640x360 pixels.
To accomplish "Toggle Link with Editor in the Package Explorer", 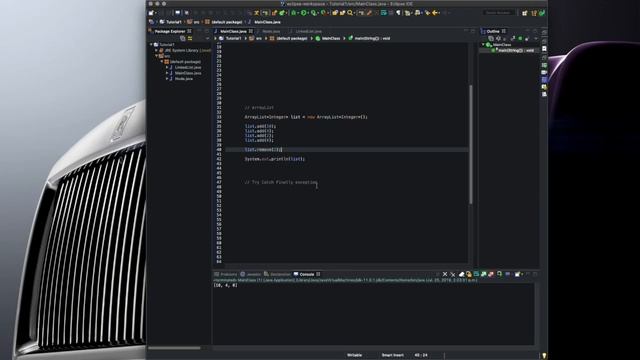I will pyautogui.click(x=190, y=38).
